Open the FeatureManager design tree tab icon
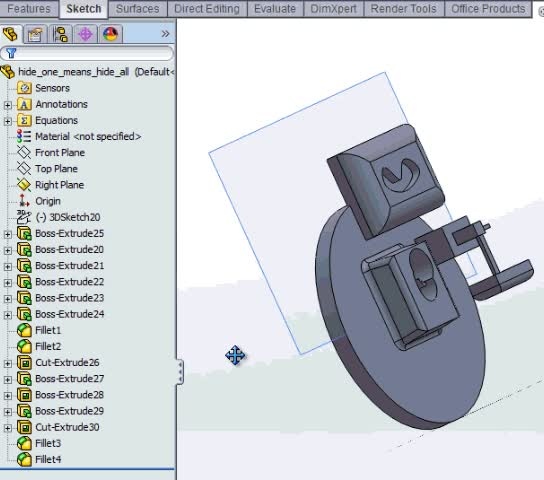Image resolution: width=544 pixels, height=480 pixels. [10, 34]
